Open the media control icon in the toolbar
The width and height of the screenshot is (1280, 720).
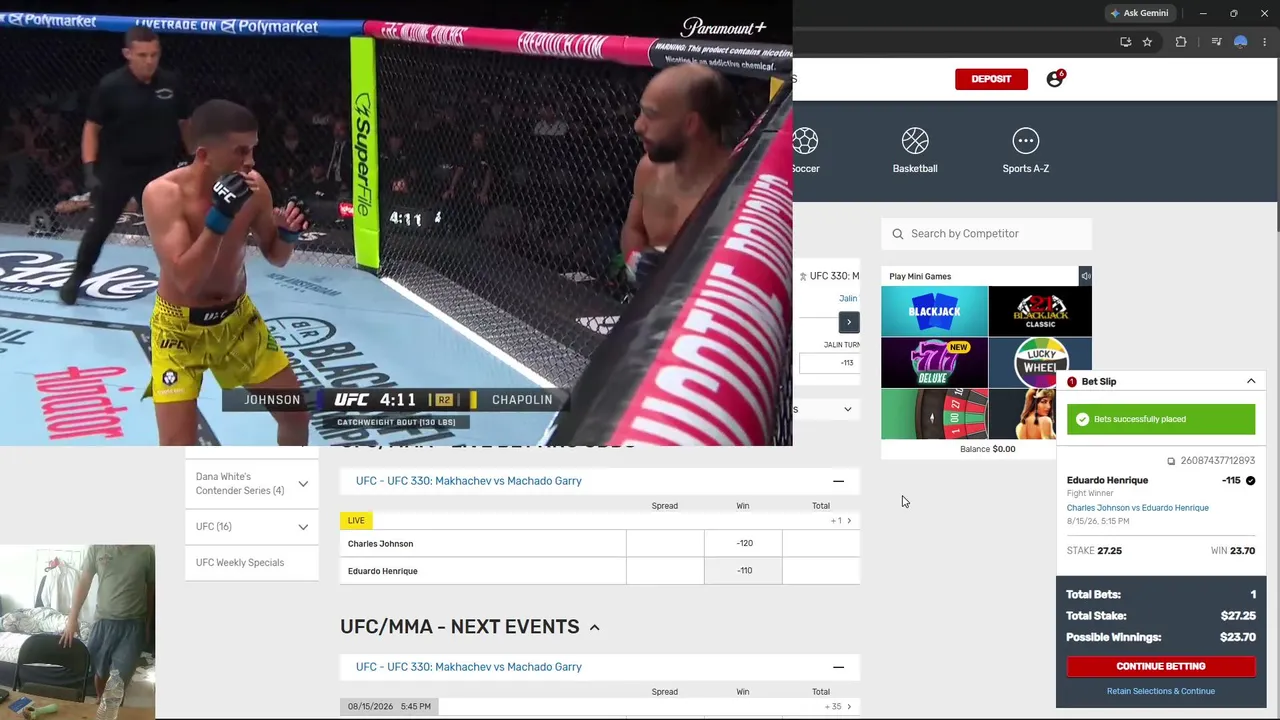pyautogui.click(x=1216, y=42)
